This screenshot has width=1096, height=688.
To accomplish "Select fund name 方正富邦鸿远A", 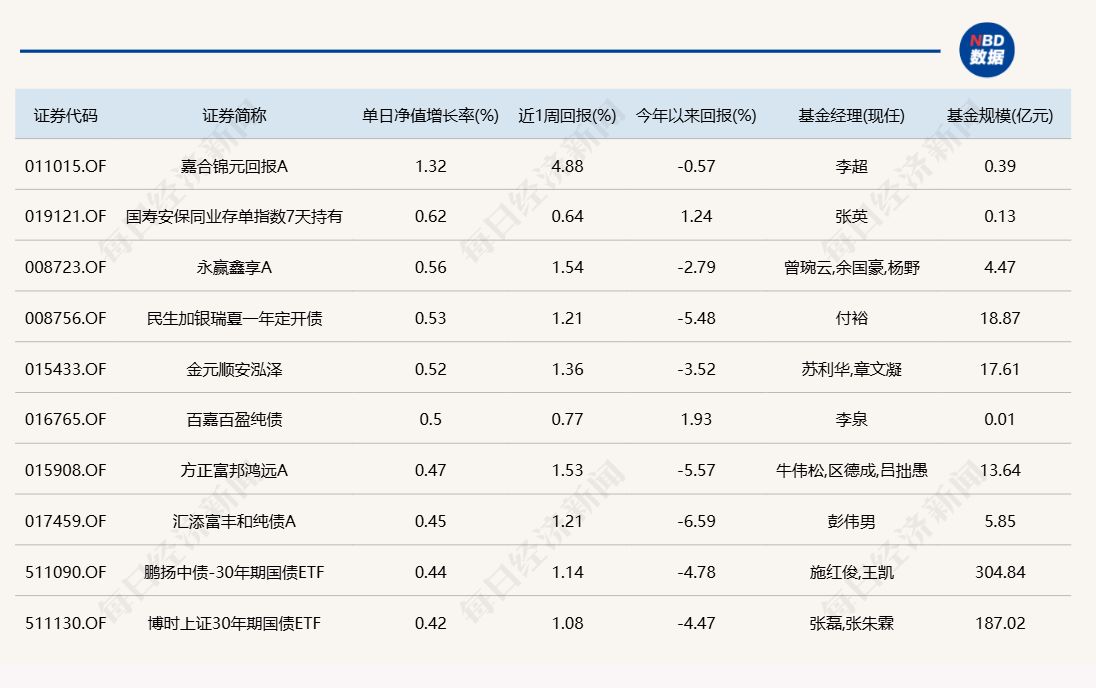I will pyautogui.click(x=234, y=471).
